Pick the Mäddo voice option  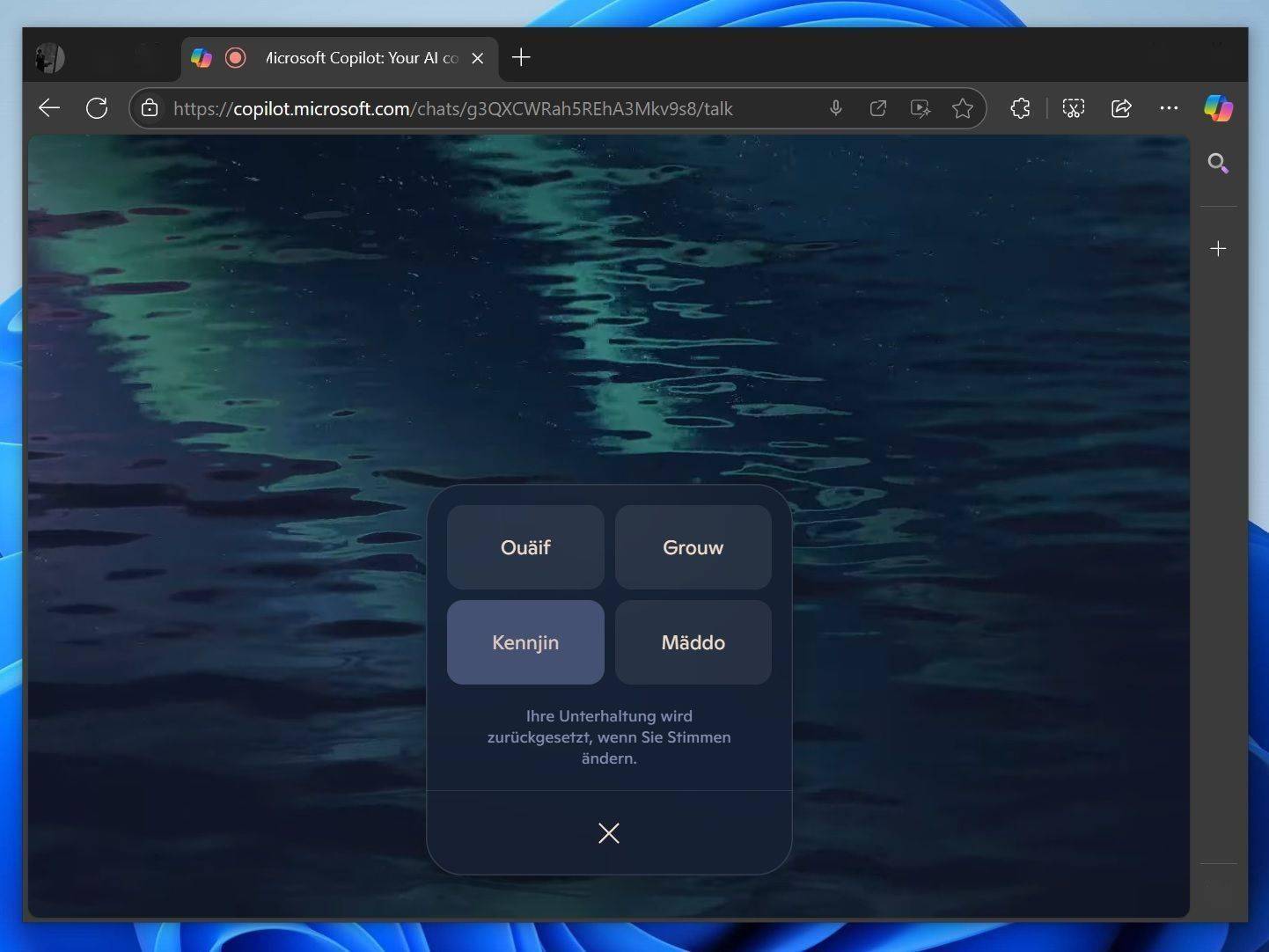pyautogui.click(x=693, y=642)
